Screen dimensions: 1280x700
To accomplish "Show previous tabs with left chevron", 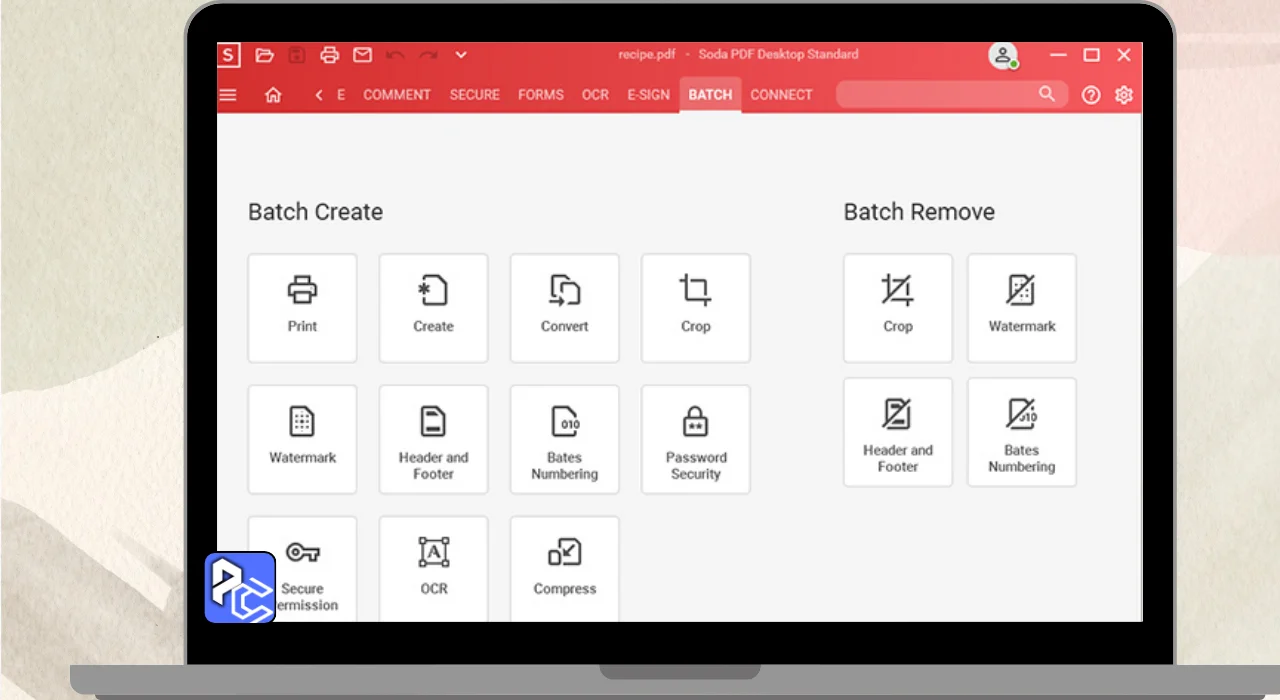I will pos(319,95).
